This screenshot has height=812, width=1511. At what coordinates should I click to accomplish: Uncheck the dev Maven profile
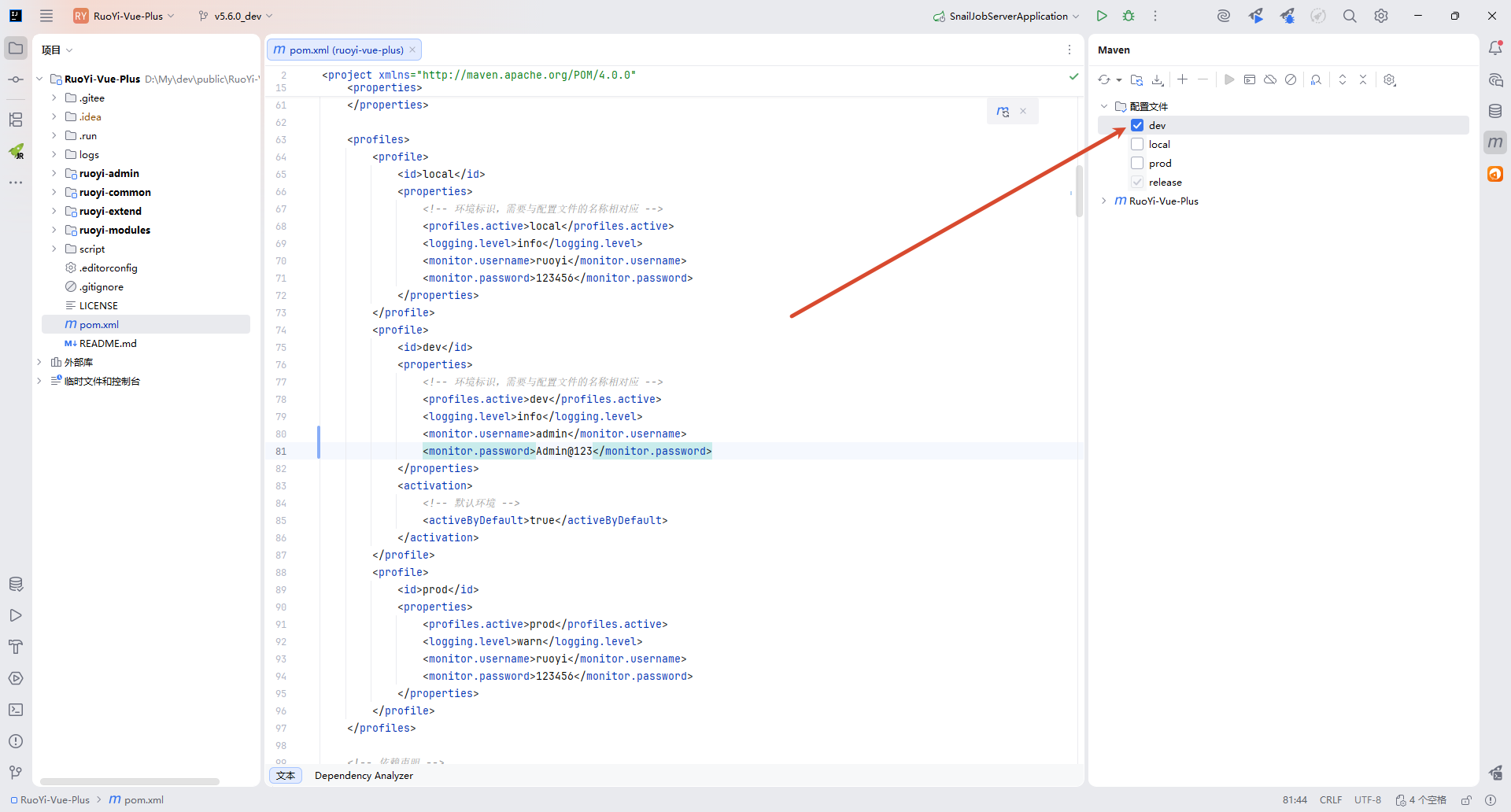coord(1137,125)
